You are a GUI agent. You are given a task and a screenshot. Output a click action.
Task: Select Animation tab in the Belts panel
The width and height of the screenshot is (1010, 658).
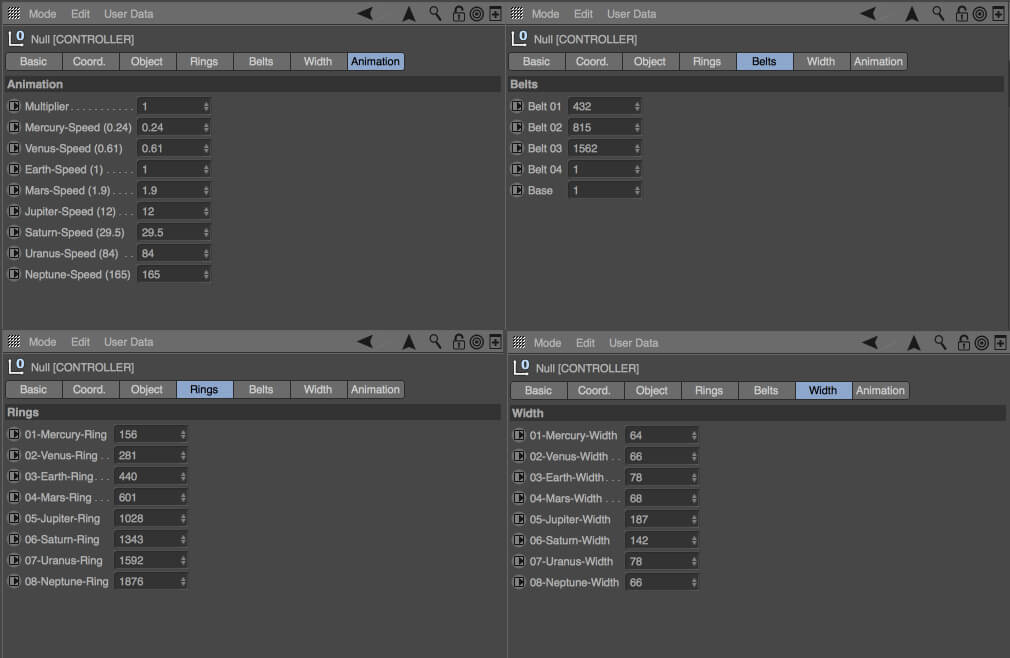[879, 61]
